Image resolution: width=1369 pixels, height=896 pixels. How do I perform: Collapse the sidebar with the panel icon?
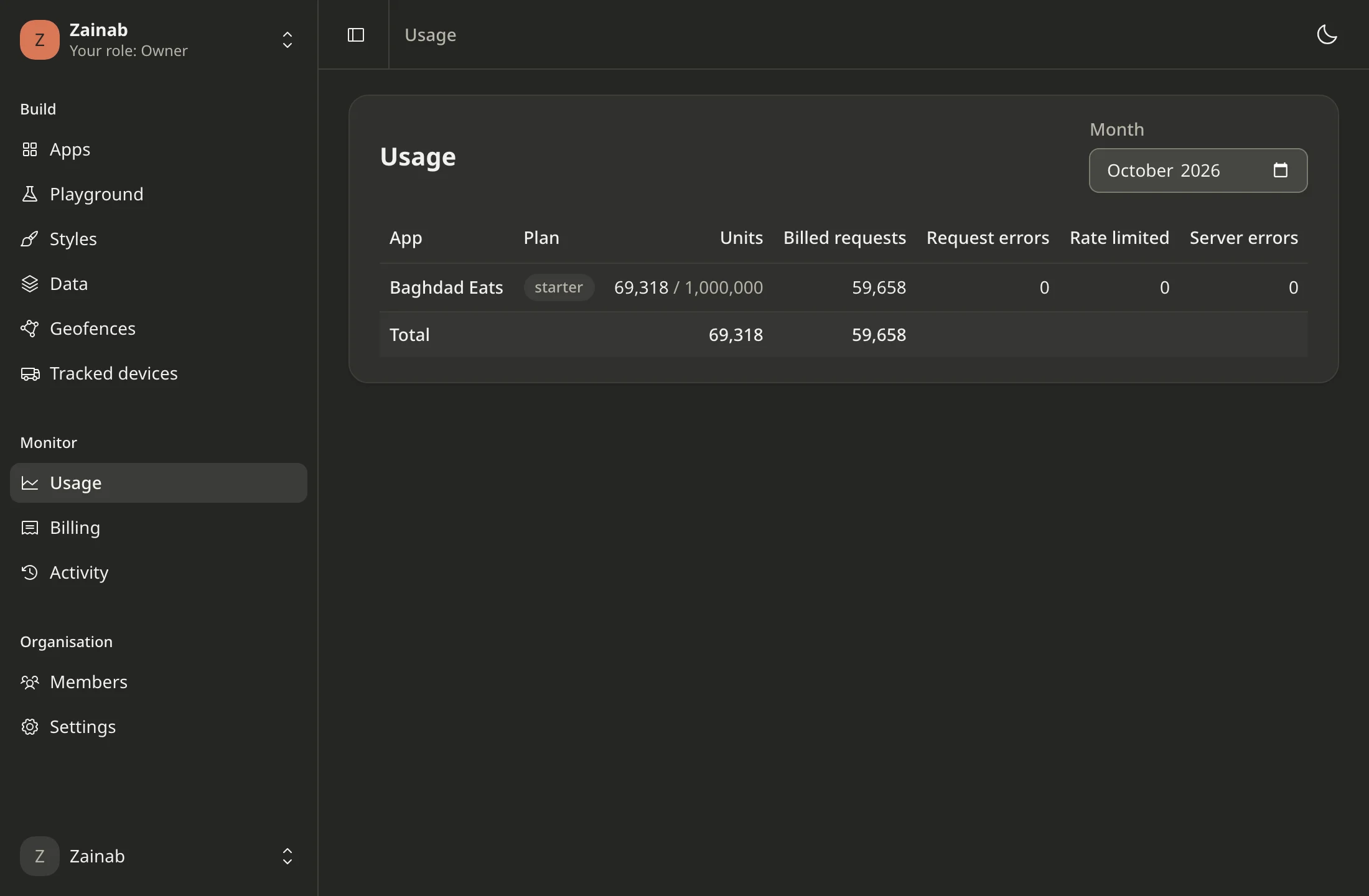(355, 35)
